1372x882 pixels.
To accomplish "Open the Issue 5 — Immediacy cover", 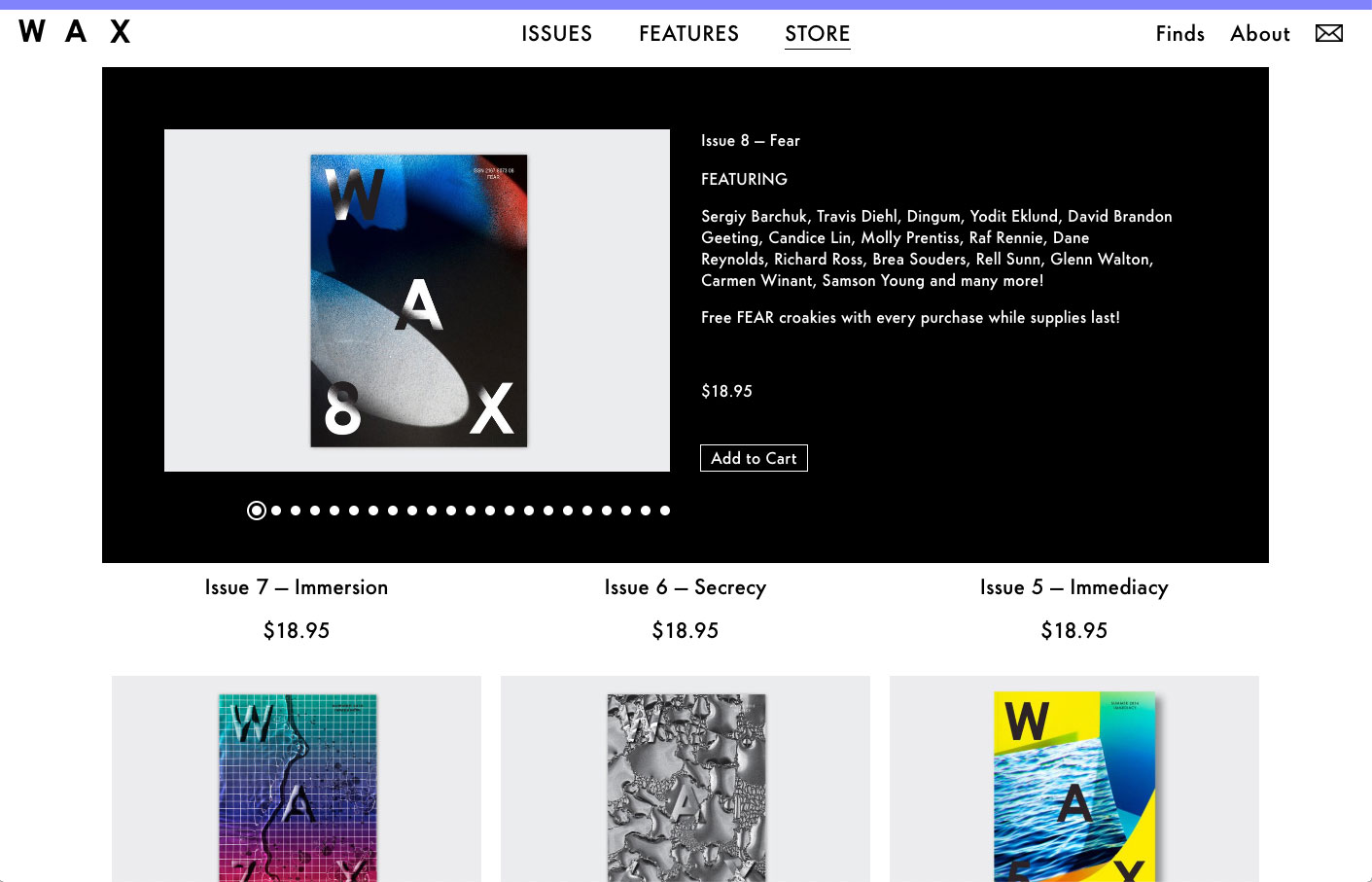I will pos(1073,778).
